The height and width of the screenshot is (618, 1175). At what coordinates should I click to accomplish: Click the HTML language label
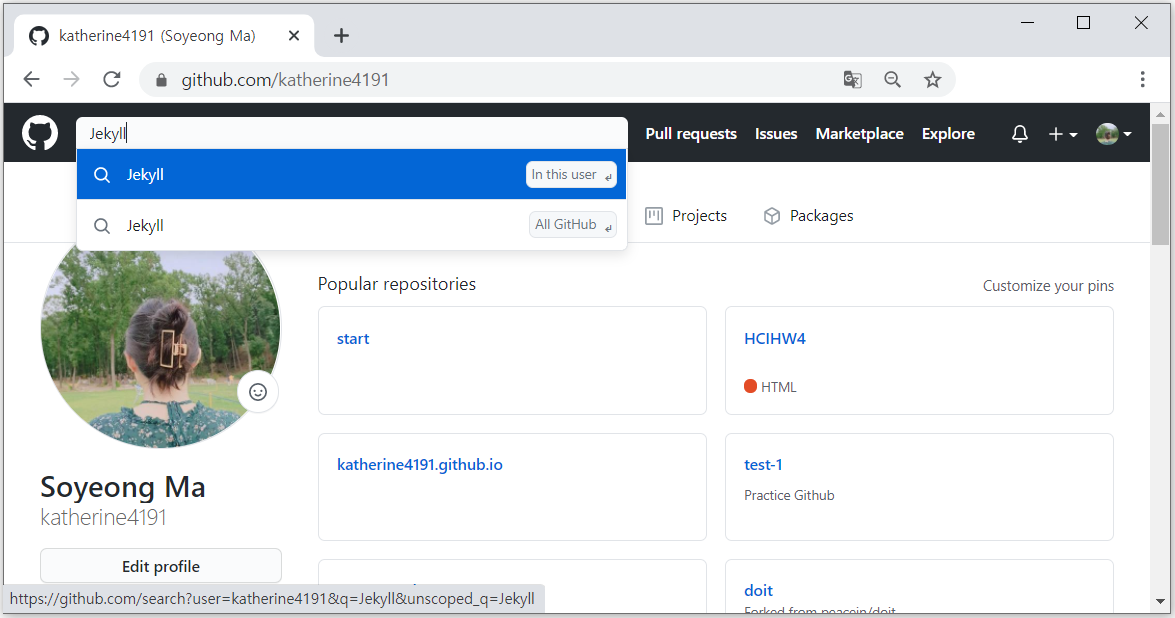(779, 387)
